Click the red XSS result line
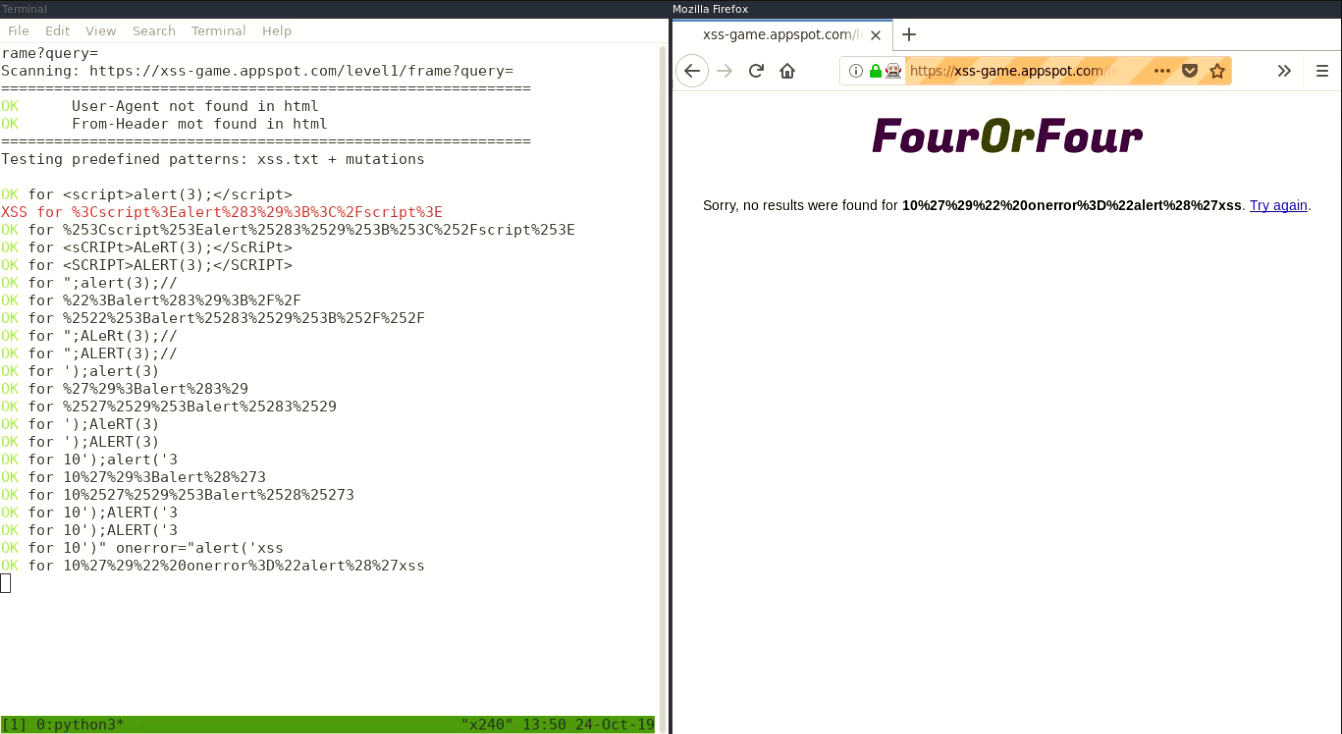Screen dimensions: 1342x734 pyautogui.click(x=222, y=212)
